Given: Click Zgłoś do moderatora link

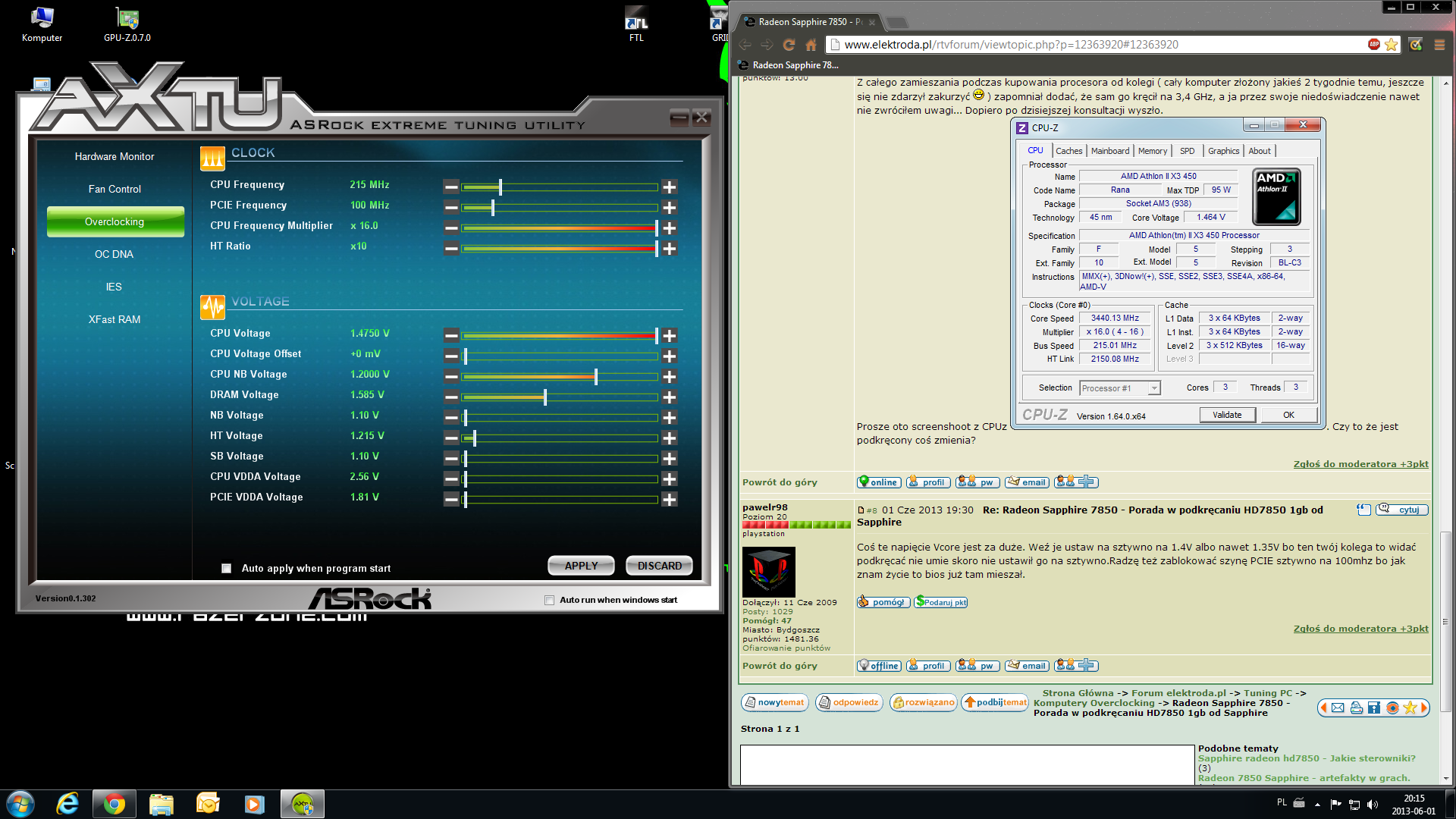Looking at the screenshot, I should pos(1360,464).
